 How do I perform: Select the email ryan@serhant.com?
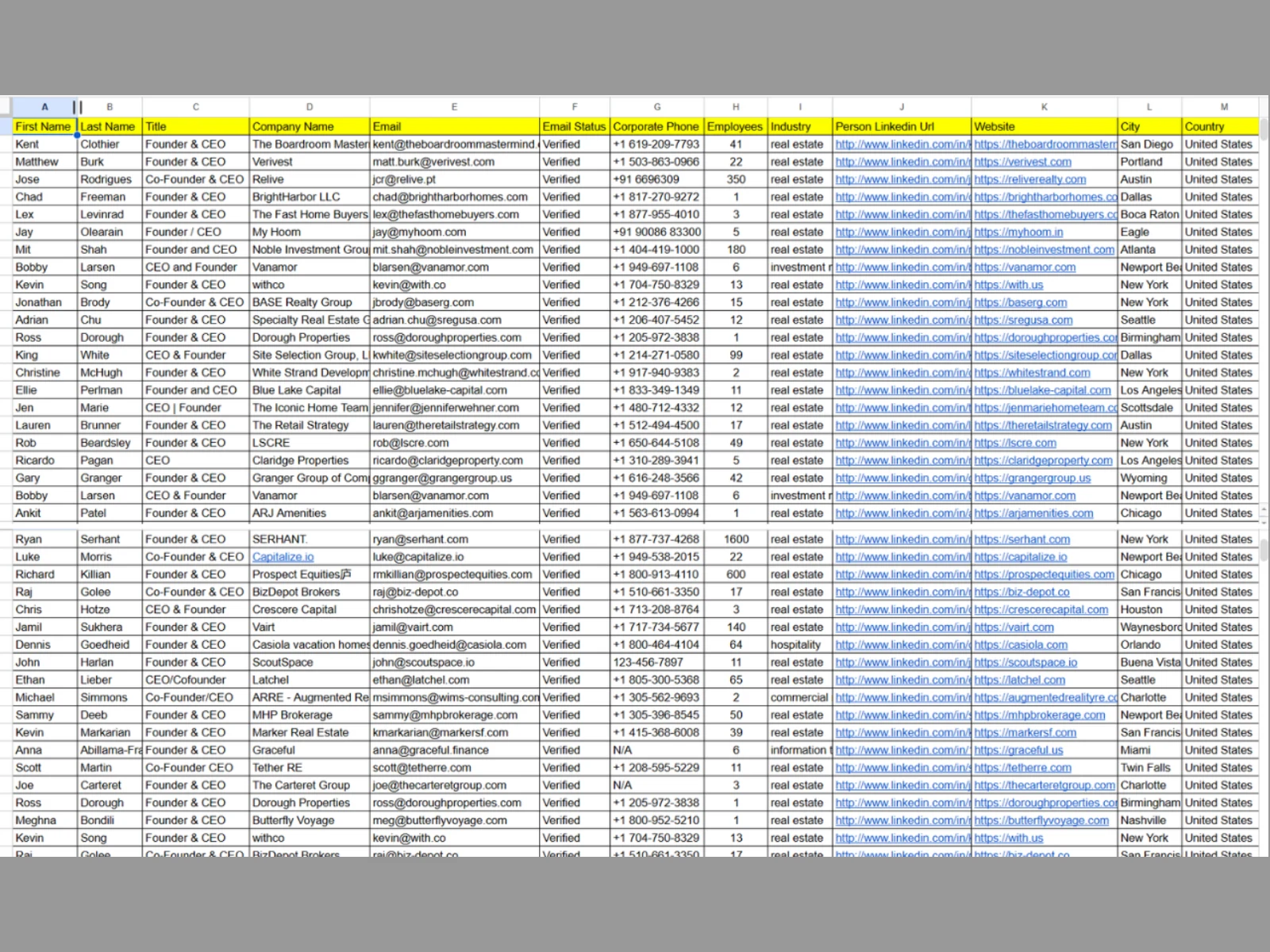[x=420, y=539]
